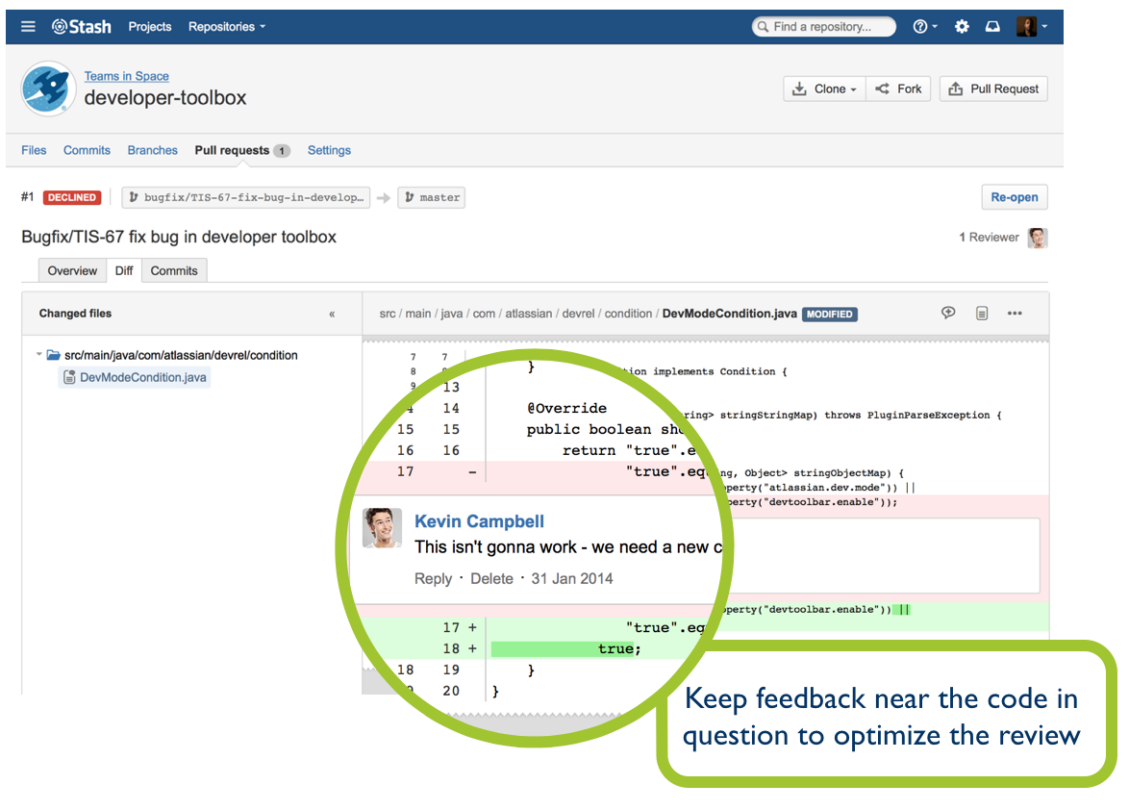Click the diff view document icon

click(x=981, y=313)
